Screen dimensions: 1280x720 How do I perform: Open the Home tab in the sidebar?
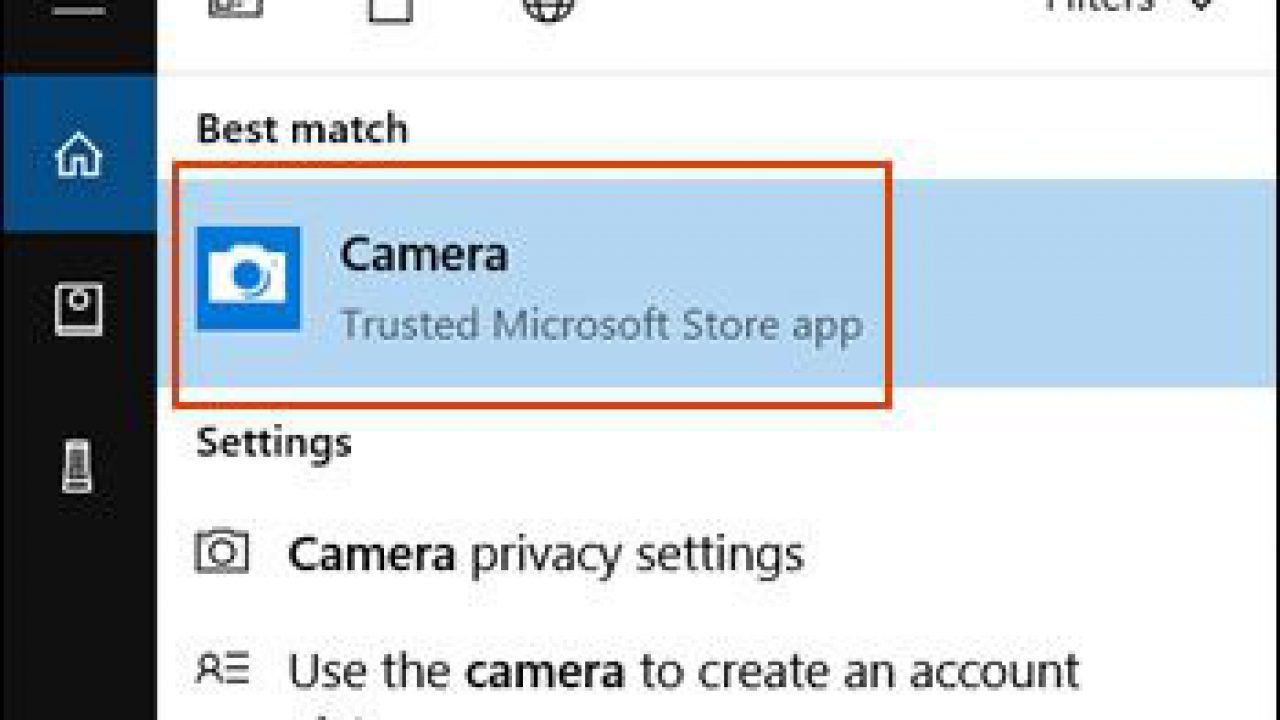78,154
